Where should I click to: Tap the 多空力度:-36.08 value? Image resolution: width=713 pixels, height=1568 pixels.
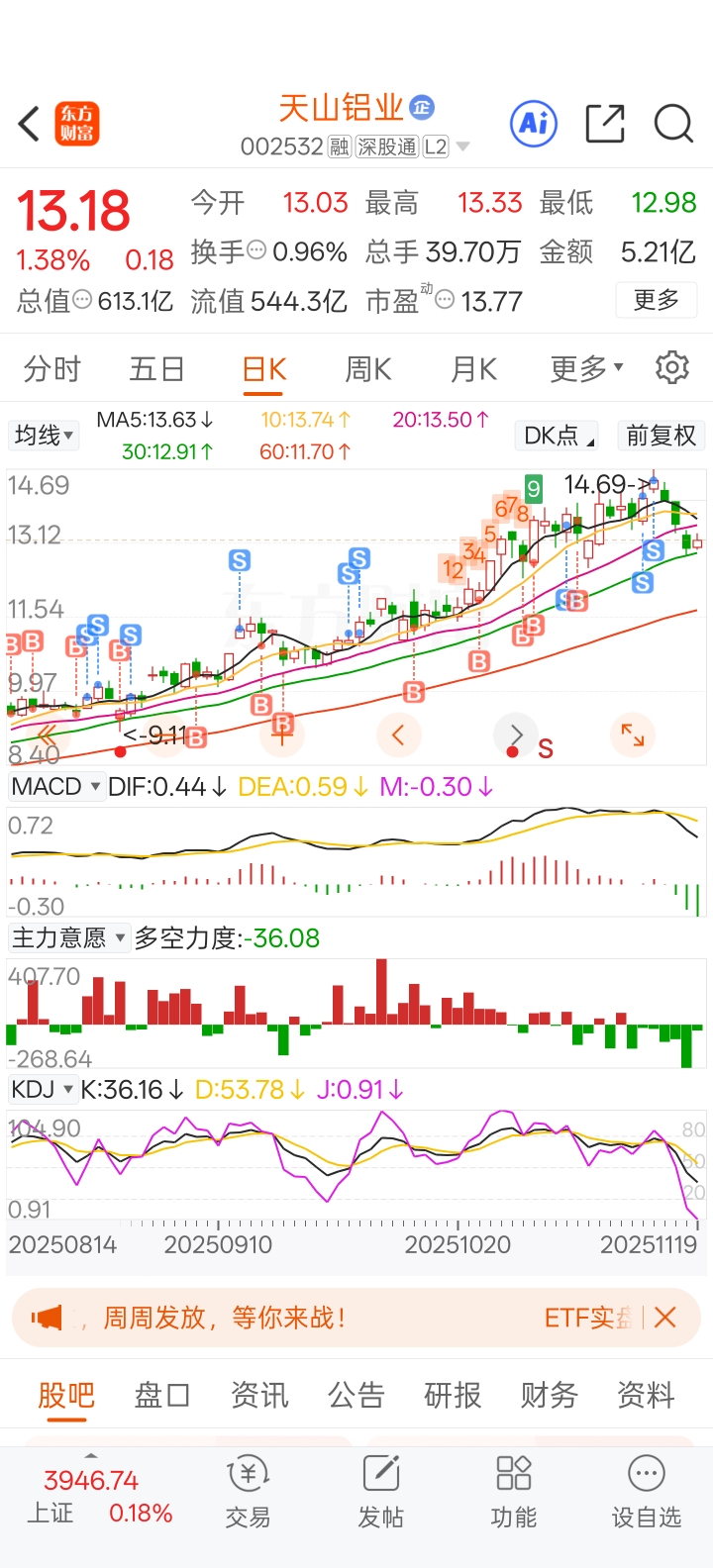click(228, 937)
